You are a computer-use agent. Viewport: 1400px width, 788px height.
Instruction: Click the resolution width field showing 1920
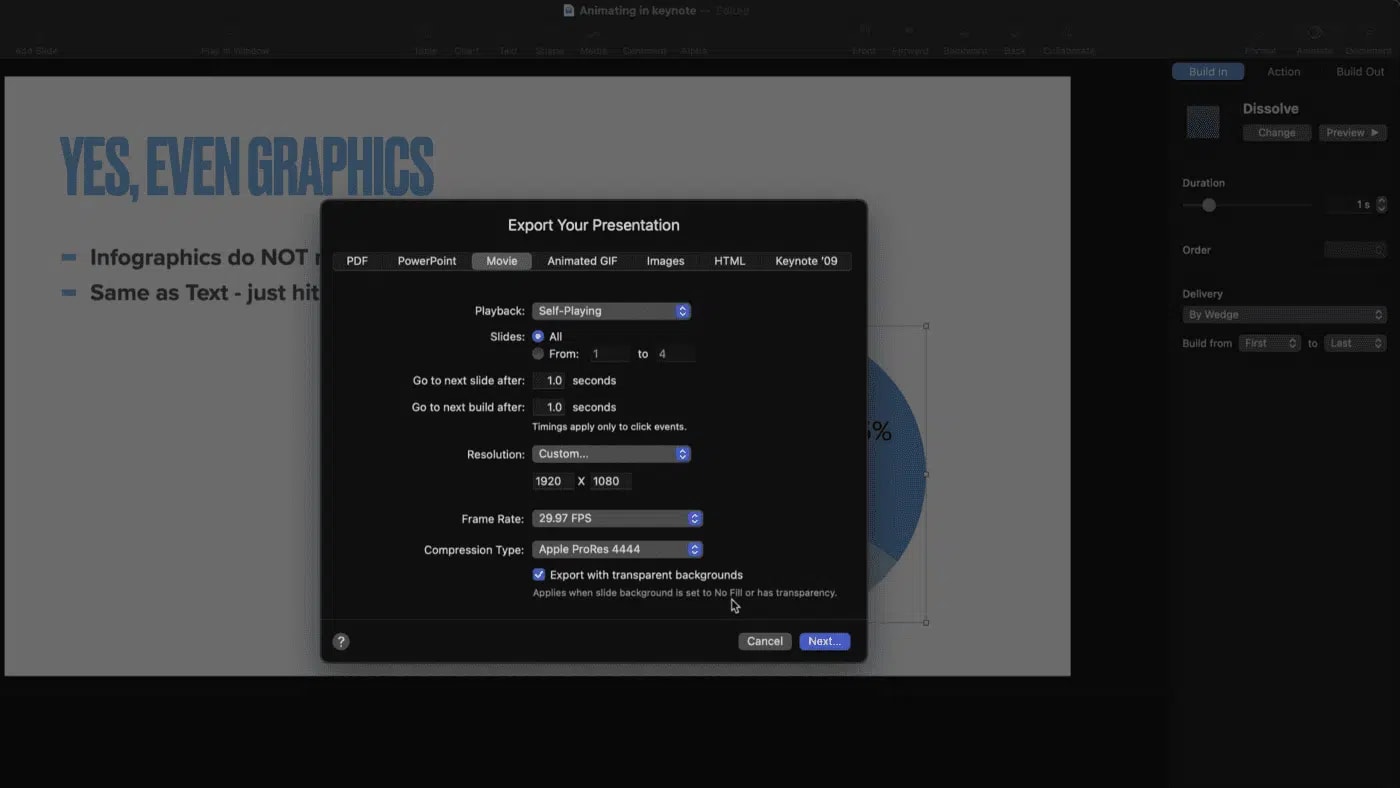pyautogui.click(x=552, y=482)
